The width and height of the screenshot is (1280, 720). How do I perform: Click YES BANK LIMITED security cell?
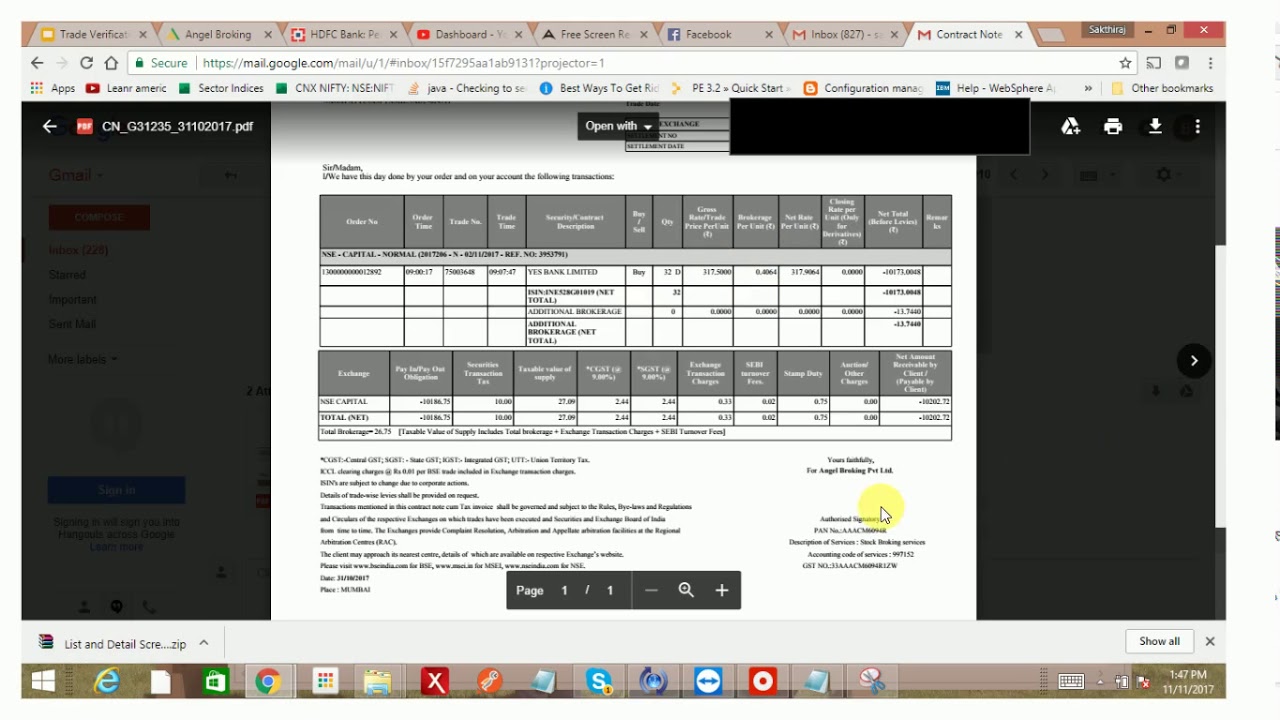575,272
